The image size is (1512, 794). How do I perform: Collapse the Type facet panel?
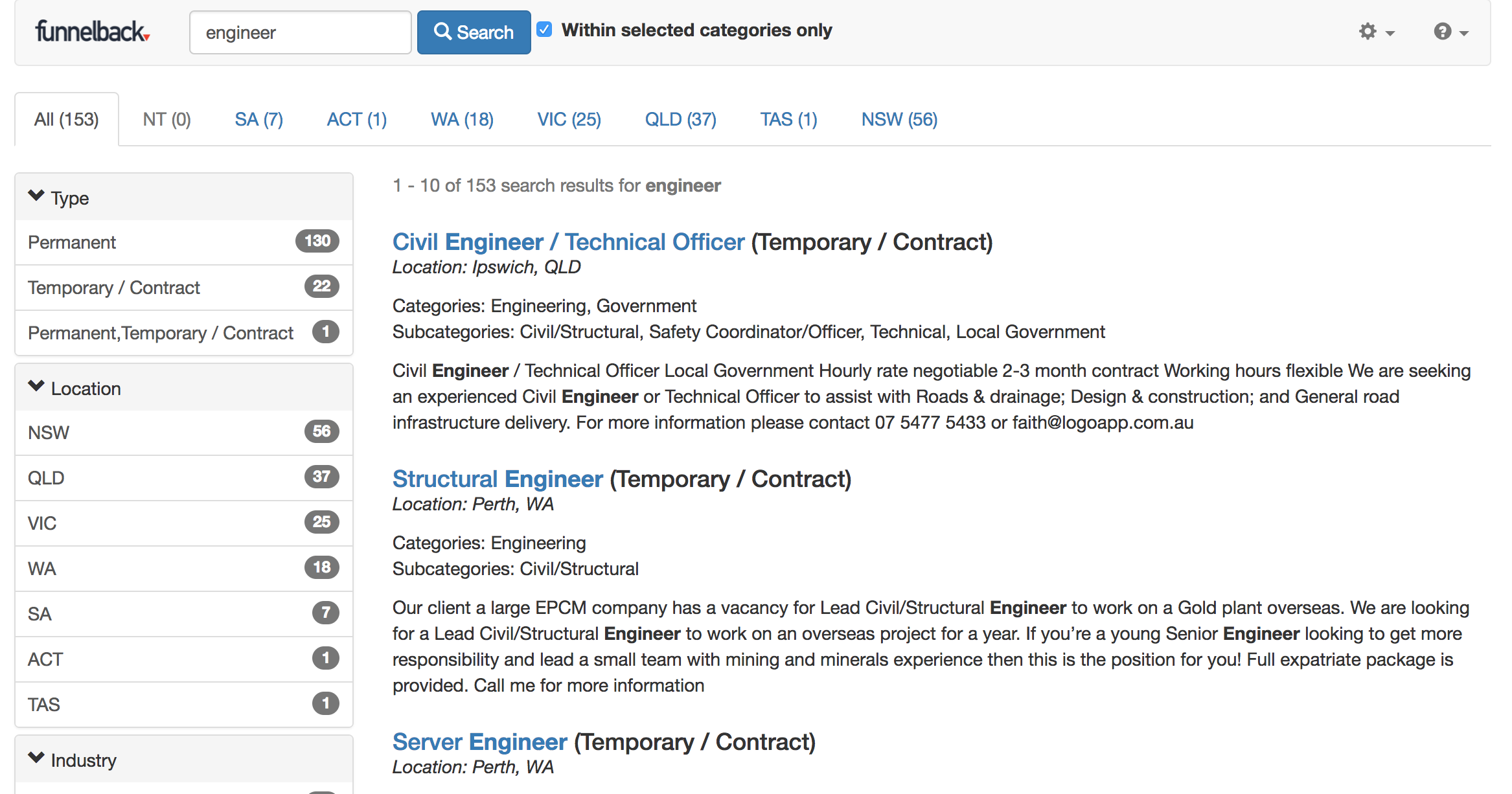pyautogui.click(x=37, y=196)
